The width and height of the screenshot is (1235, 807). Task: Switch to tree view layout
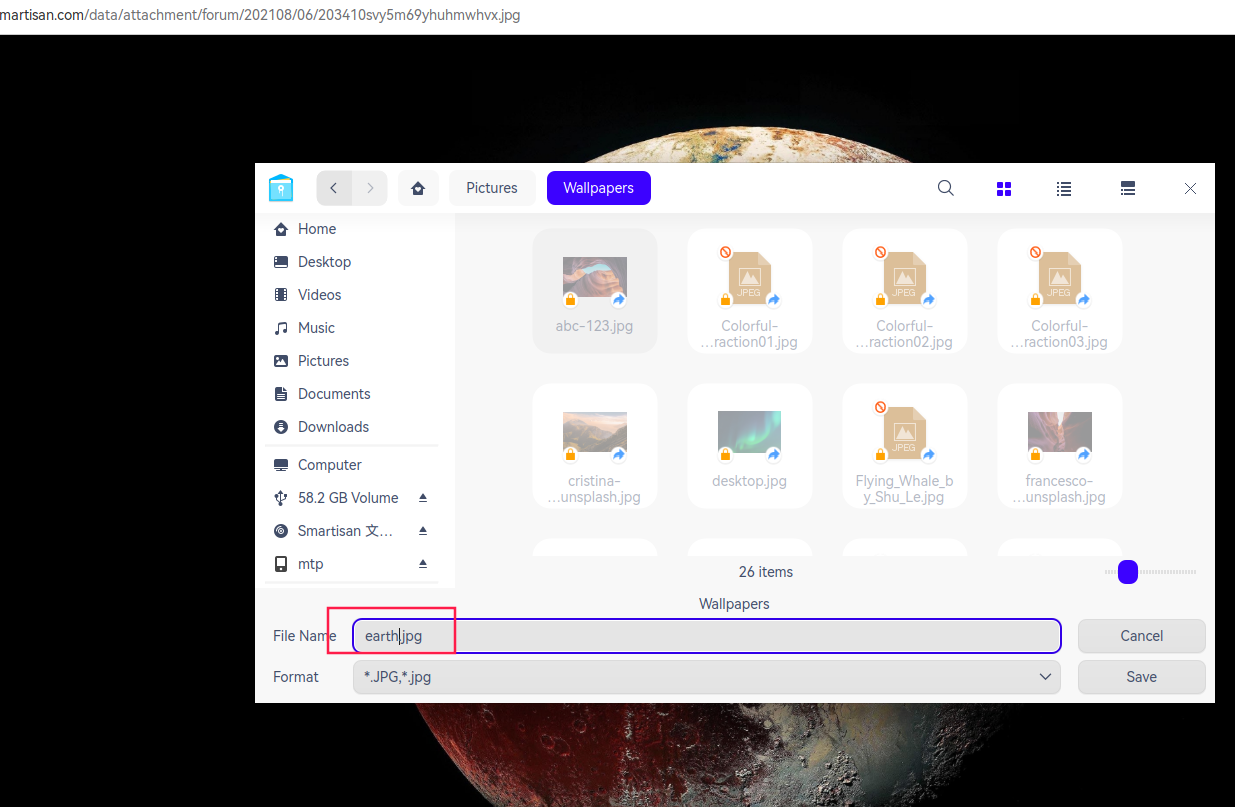tap(1127, 189)
